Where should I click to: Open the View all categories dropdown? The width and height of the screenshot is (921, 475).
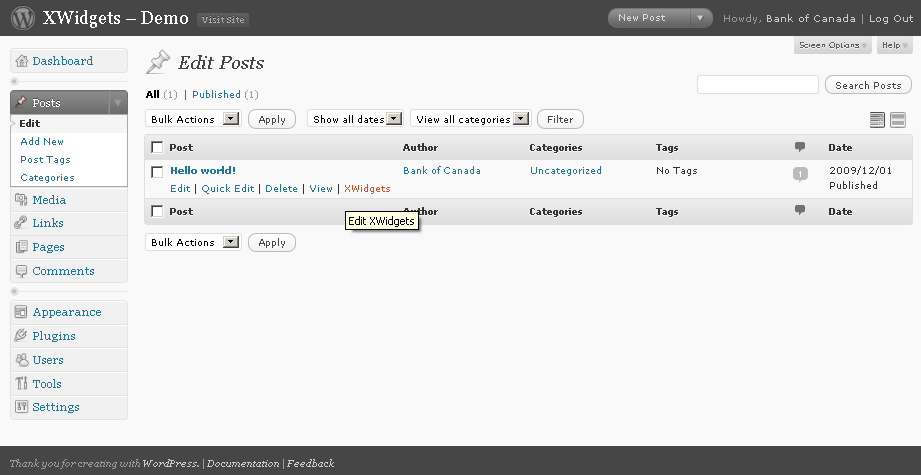pyautogui.click(x=470, y=119)
